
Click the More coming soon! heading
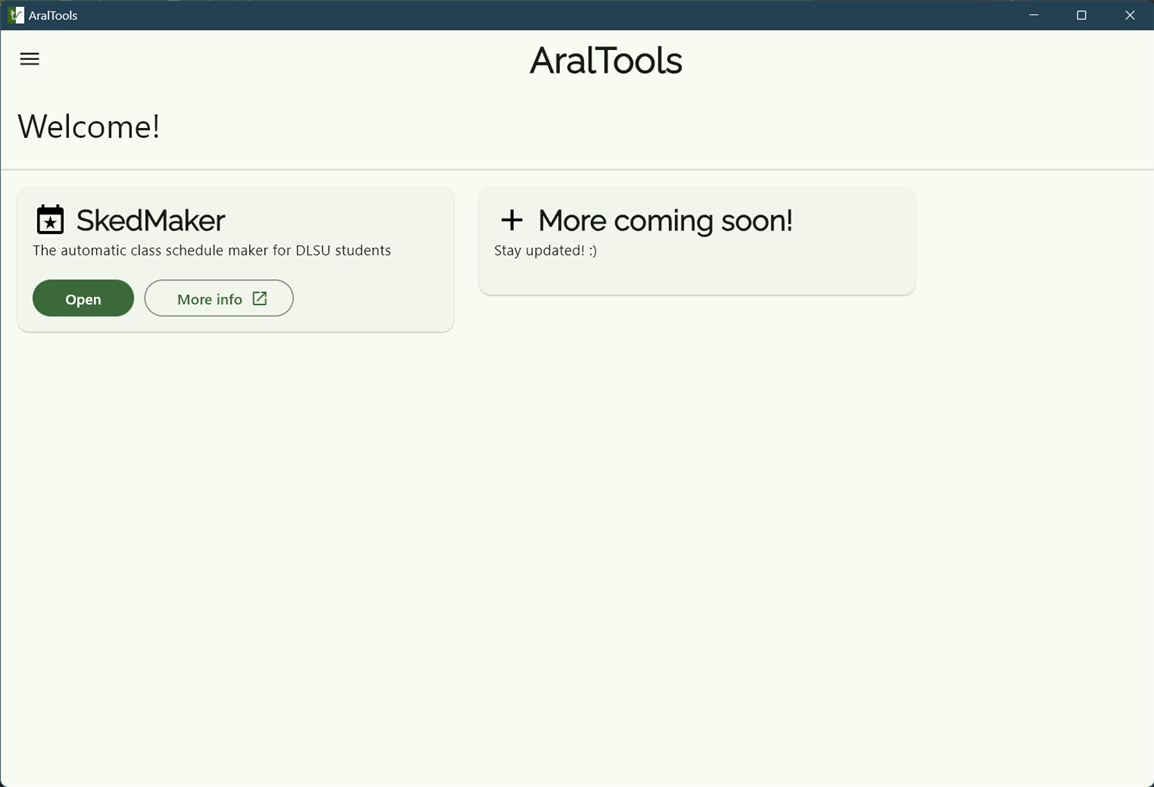click(665, 220)
